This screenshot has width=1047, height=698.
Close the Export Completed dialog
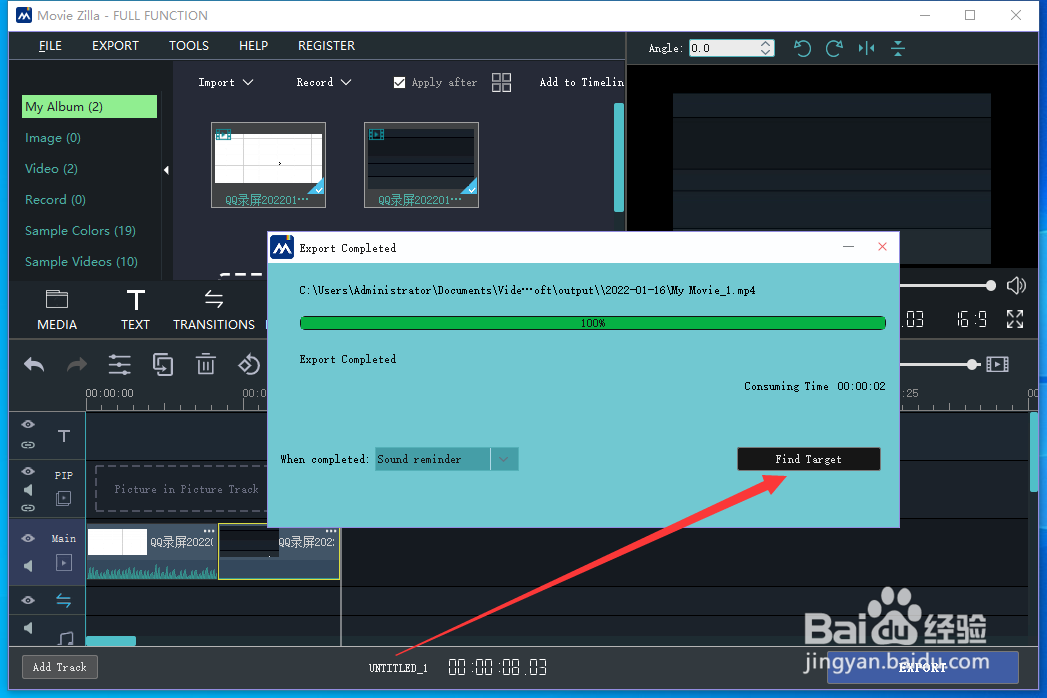[x=882, y=247]
